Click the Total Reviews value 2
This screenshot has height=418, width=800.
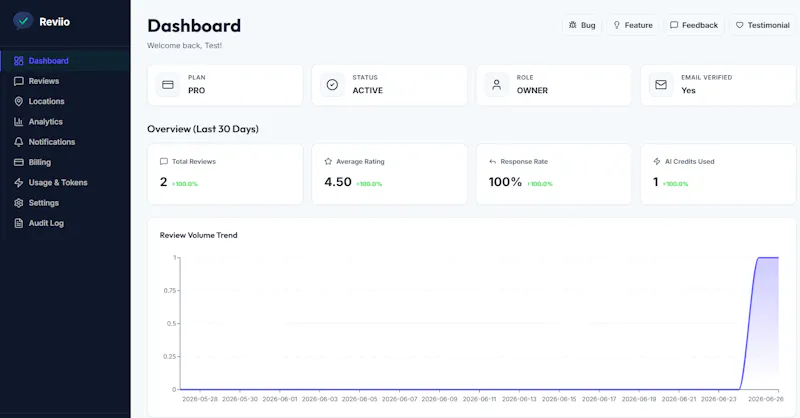(163, 182)
